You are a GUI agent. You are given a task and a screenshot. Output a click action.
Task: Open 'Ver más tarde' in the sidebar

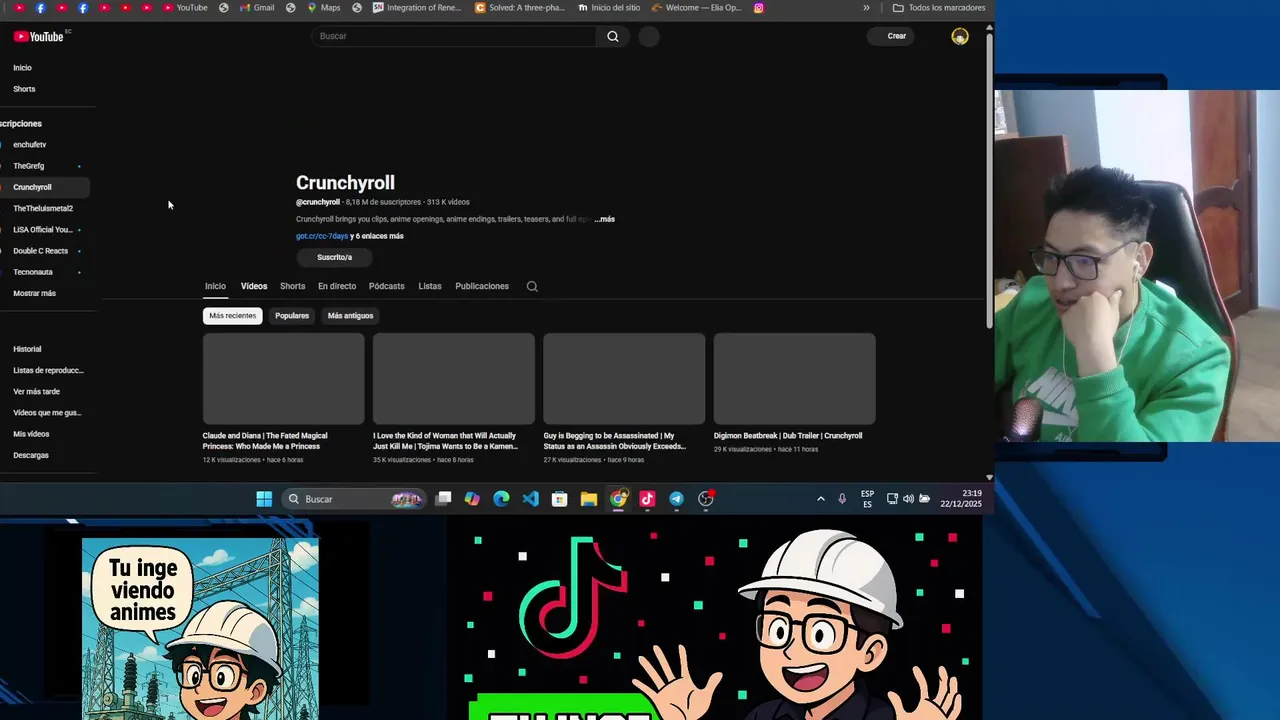click(x=36, y=392)
